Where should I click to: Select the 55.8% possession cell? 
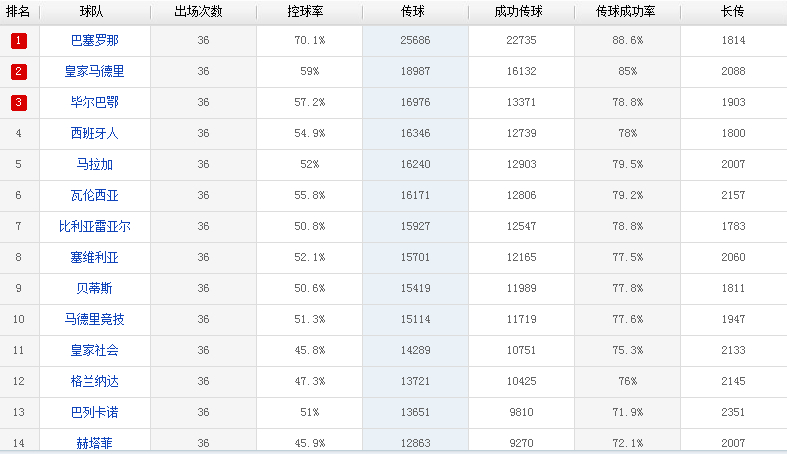[x=310, y=196]
